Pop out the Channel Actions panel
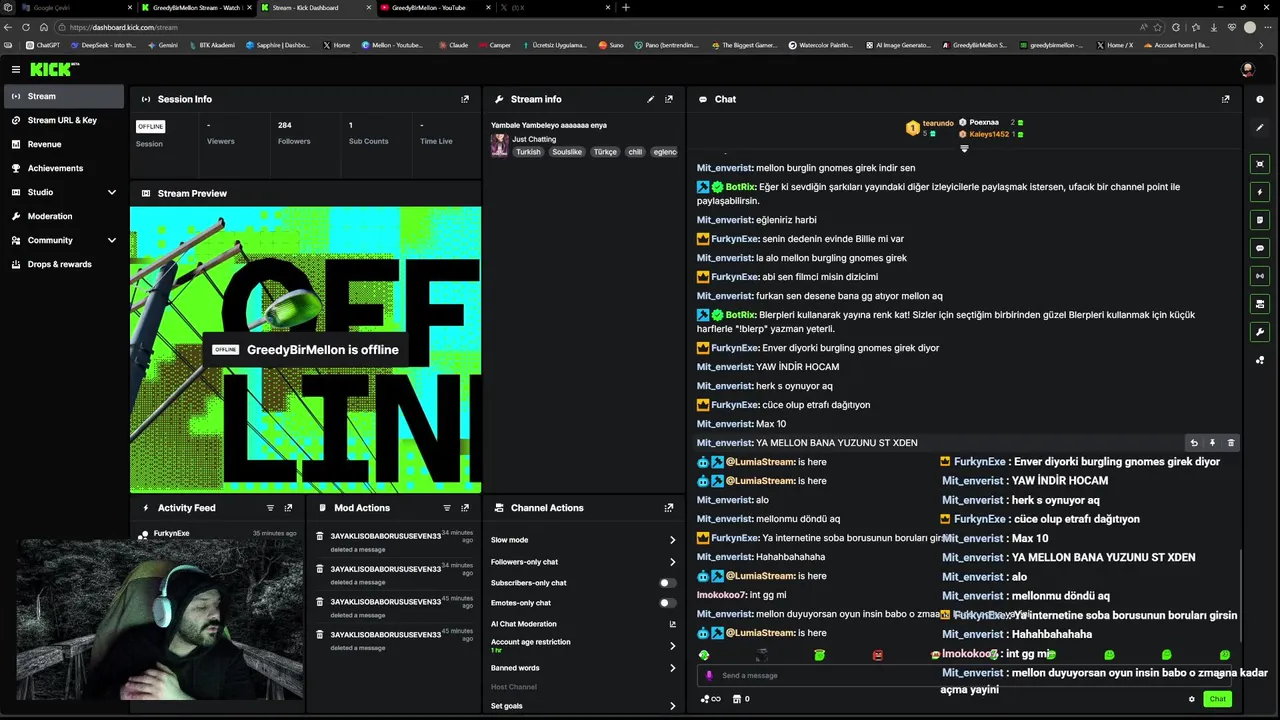The width and height of the screenshot is (1280, 720). [669, 508]
